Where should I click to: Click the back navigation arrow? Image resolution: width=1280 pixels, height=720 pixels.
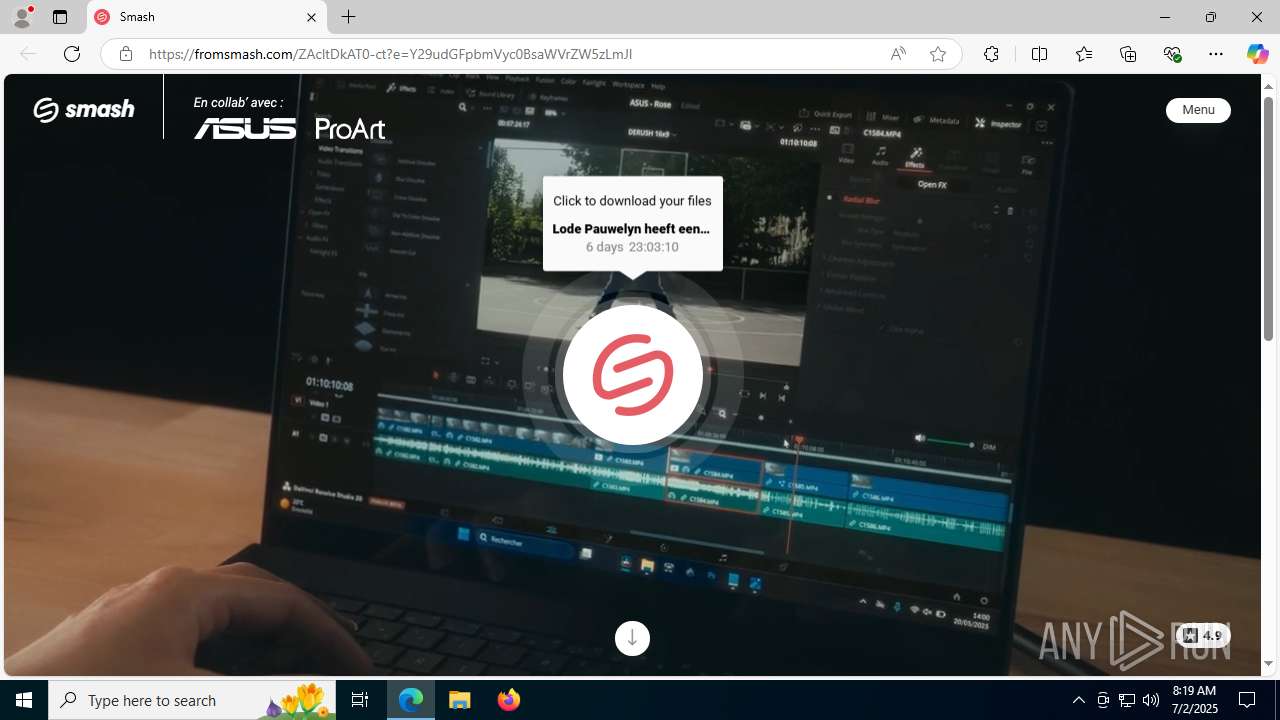pos(28,54)
